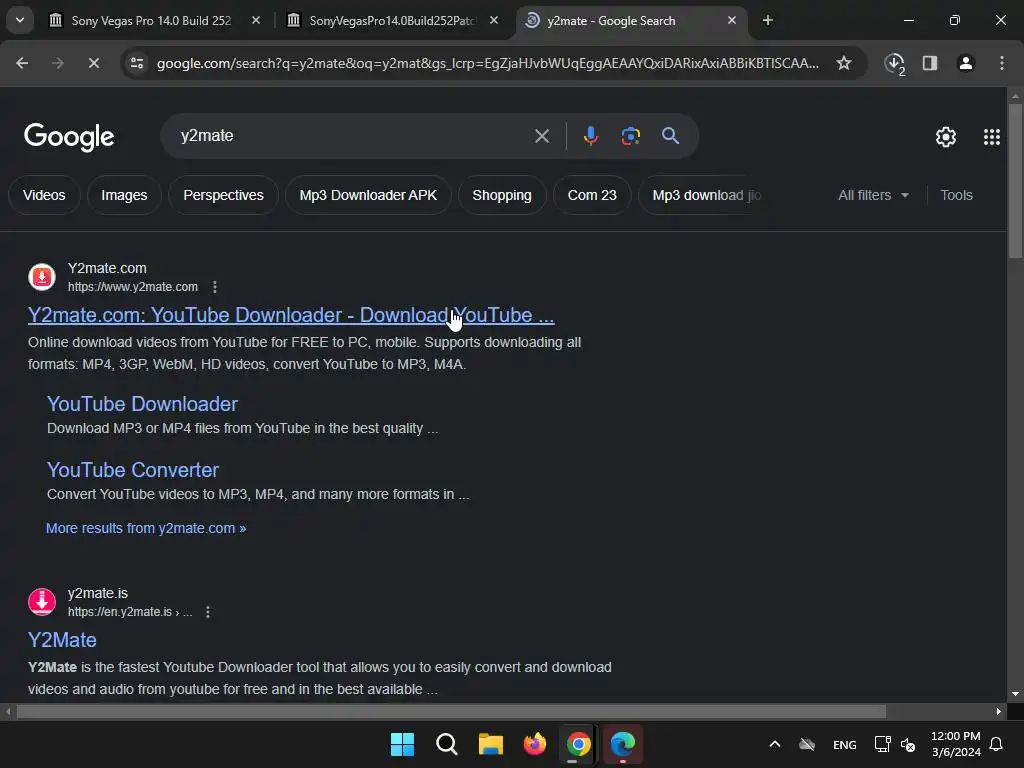Open Windows Start menu
The image size is (1024, 768).
402,744
